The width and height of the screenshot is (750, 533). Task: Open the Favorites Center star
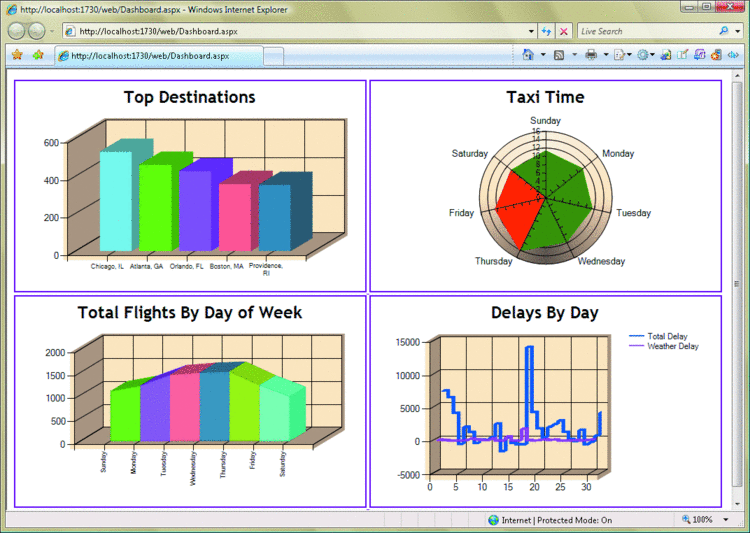point(17,55)
